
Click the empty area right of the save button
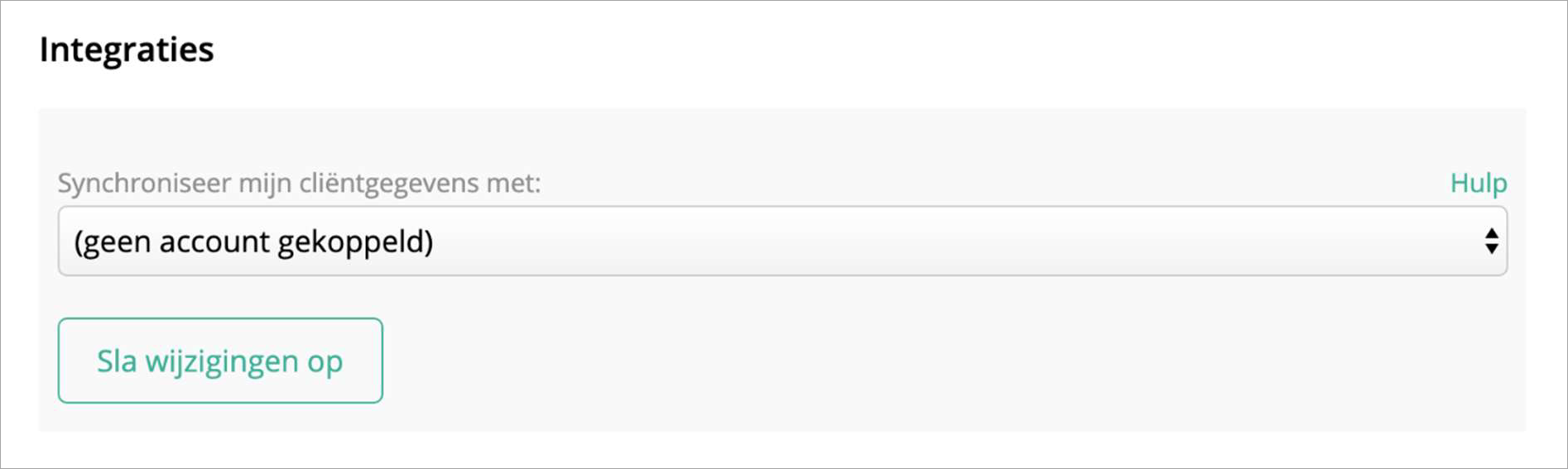911,361
